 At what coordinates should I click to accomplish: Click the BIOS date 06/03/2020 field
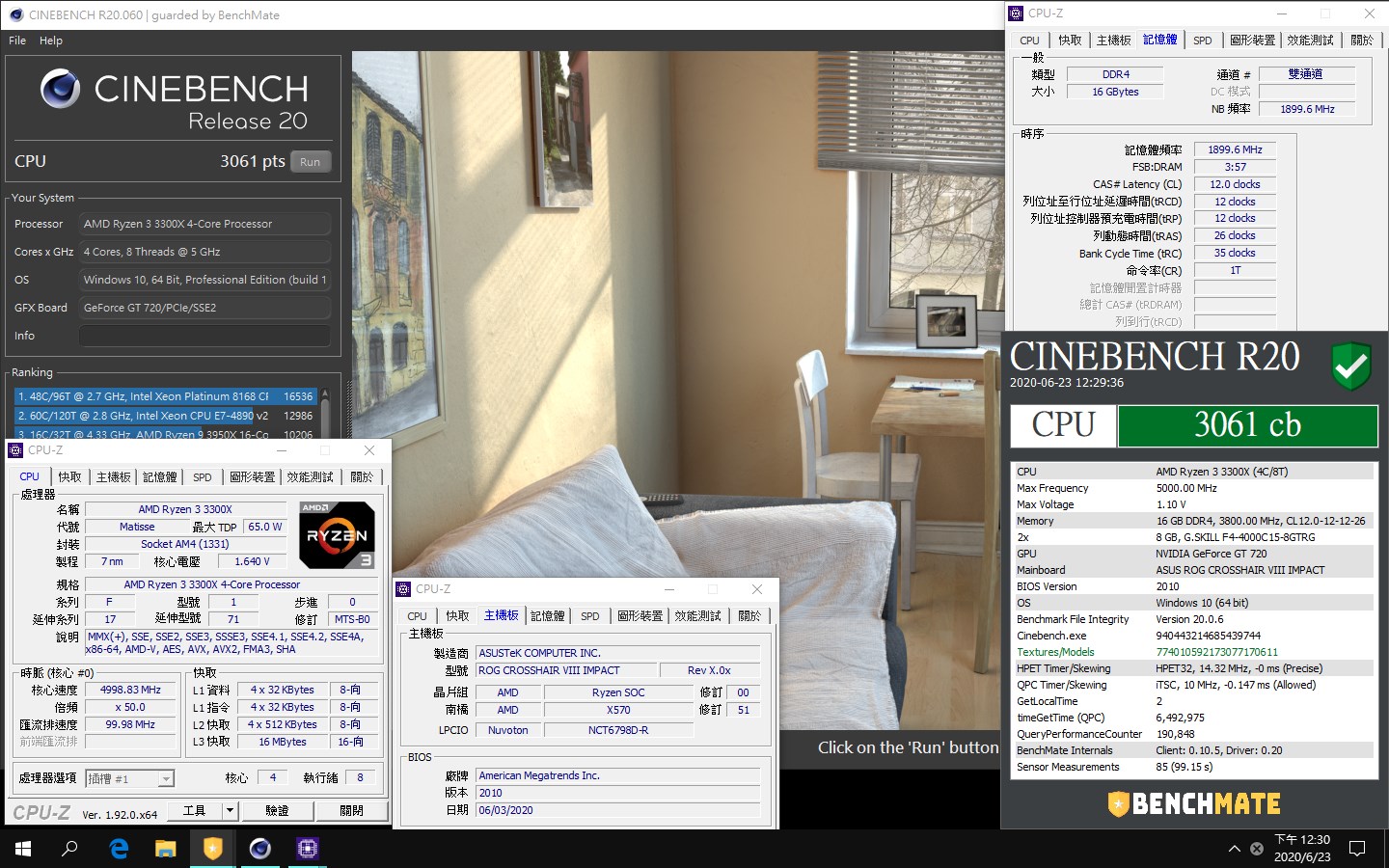(617, 810)
